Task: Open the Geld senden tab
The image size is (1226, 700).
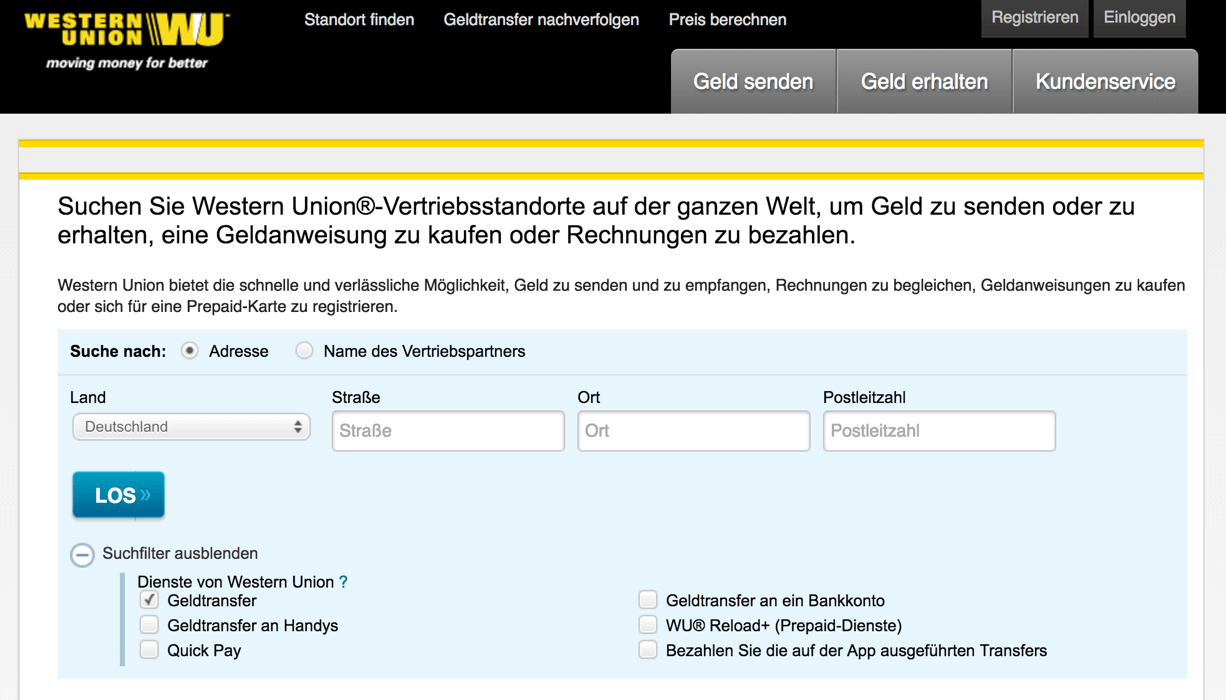Action: coord(753,81)
